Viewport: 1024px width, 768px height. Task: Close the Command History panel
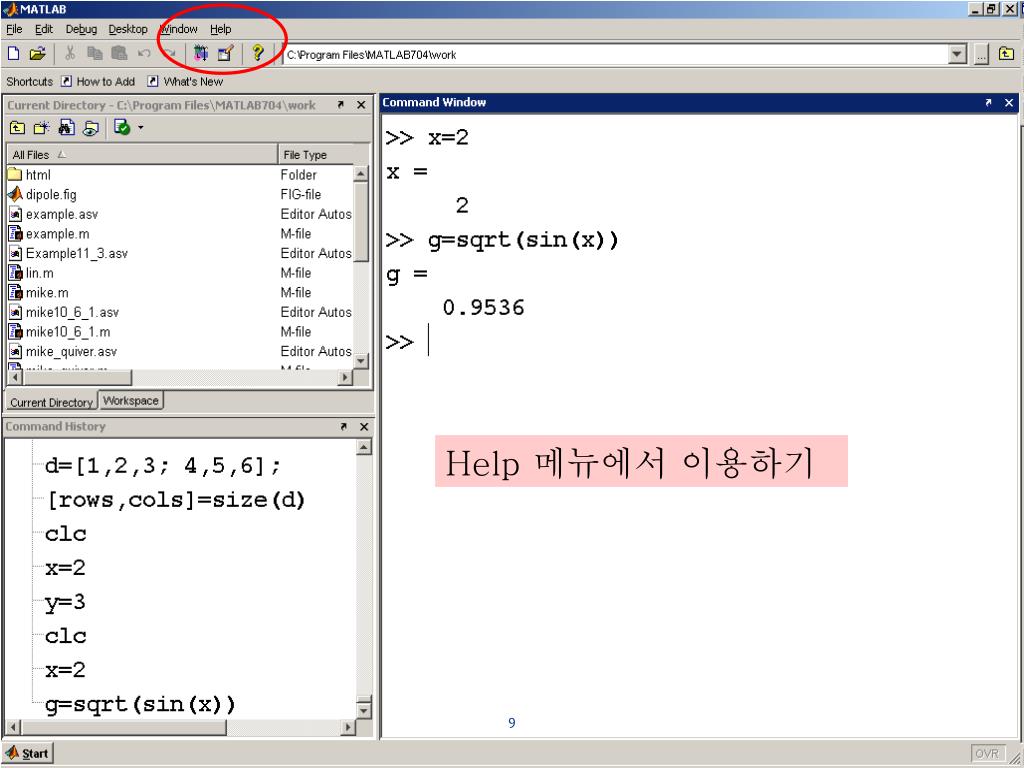tap(364, 426)
